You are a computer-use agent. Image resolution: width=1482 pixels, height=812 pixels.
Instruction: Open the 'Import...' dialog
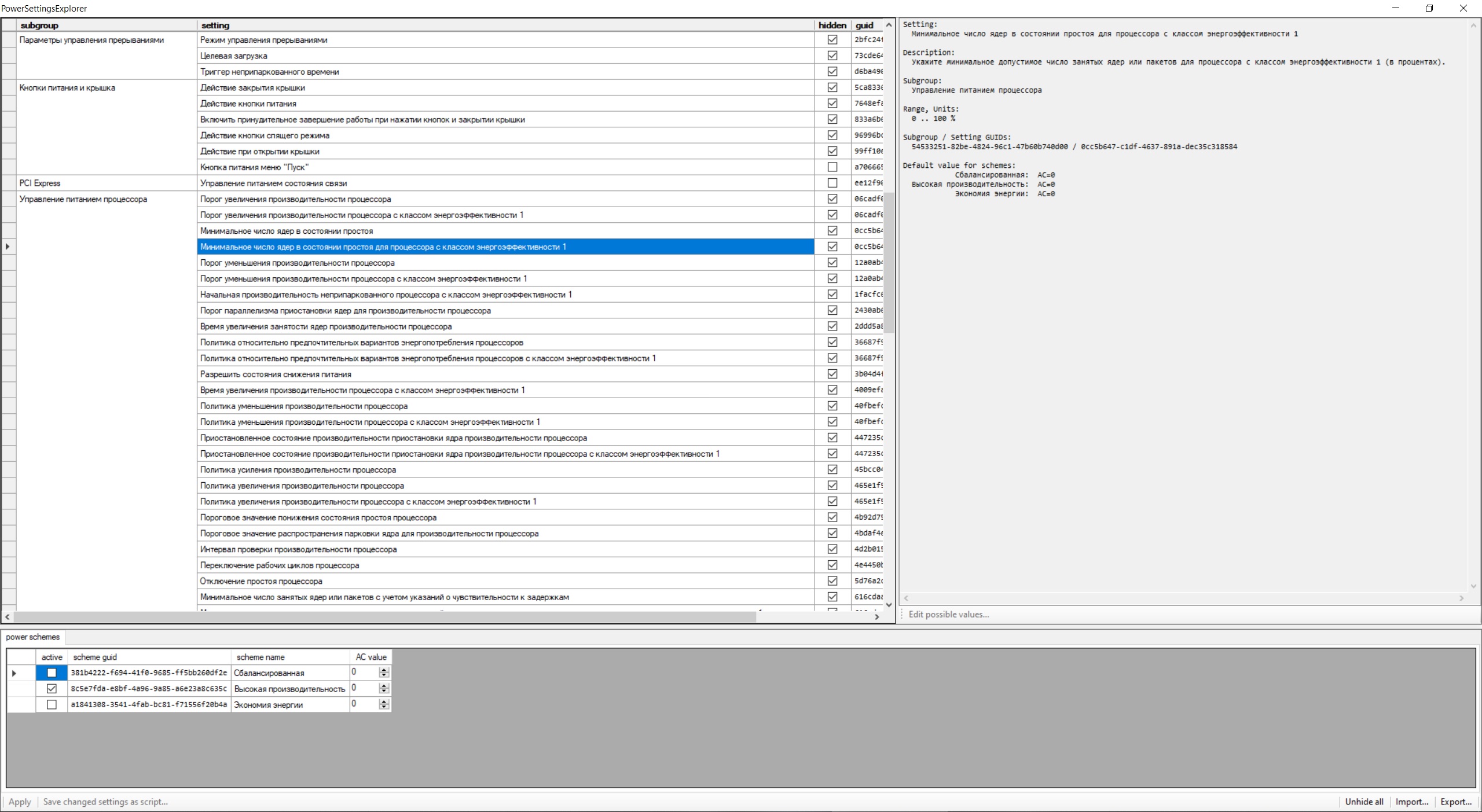pyautogui.click(x=1411, y=802)
